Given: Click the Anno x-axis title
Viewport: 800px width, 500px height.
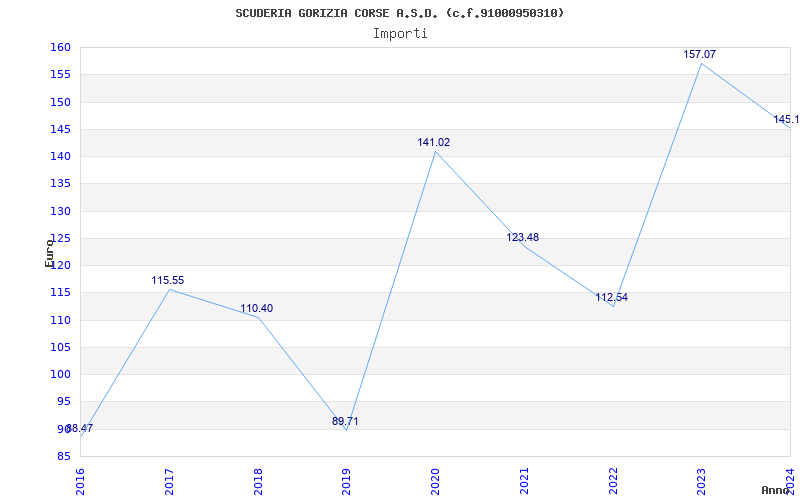Looking at the screenshot, I should pyautogui.click(x=776, y=490).
